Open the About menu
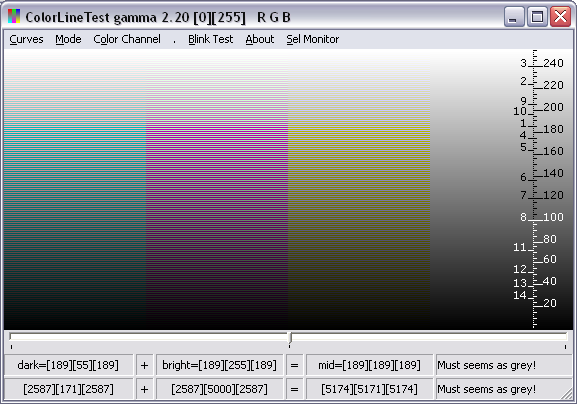 point(260,39)
